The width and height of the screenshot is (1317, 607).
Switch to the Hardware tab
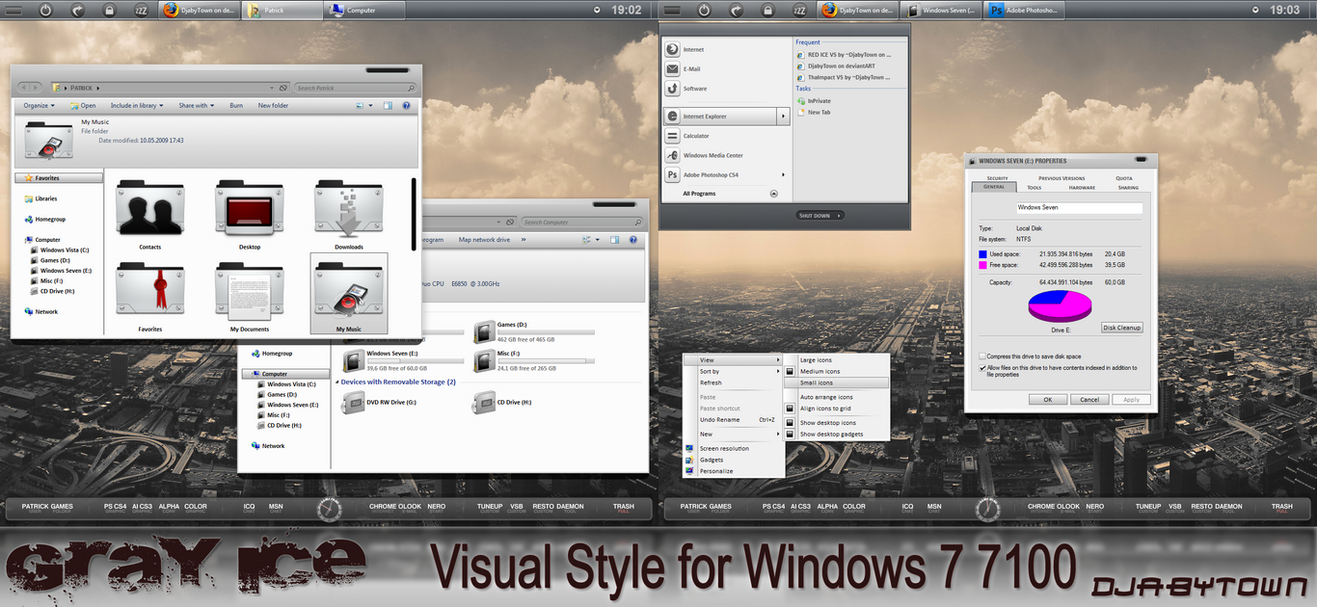[1082, 187]
